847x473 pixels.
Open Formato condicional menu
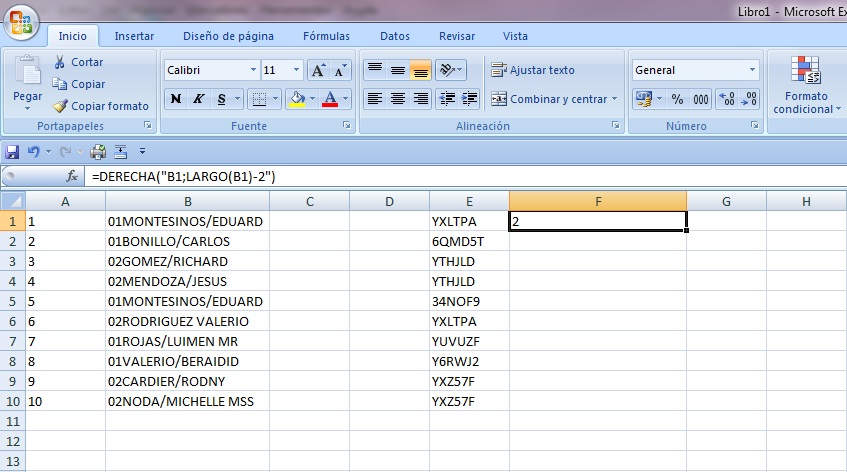pos(806,85)
